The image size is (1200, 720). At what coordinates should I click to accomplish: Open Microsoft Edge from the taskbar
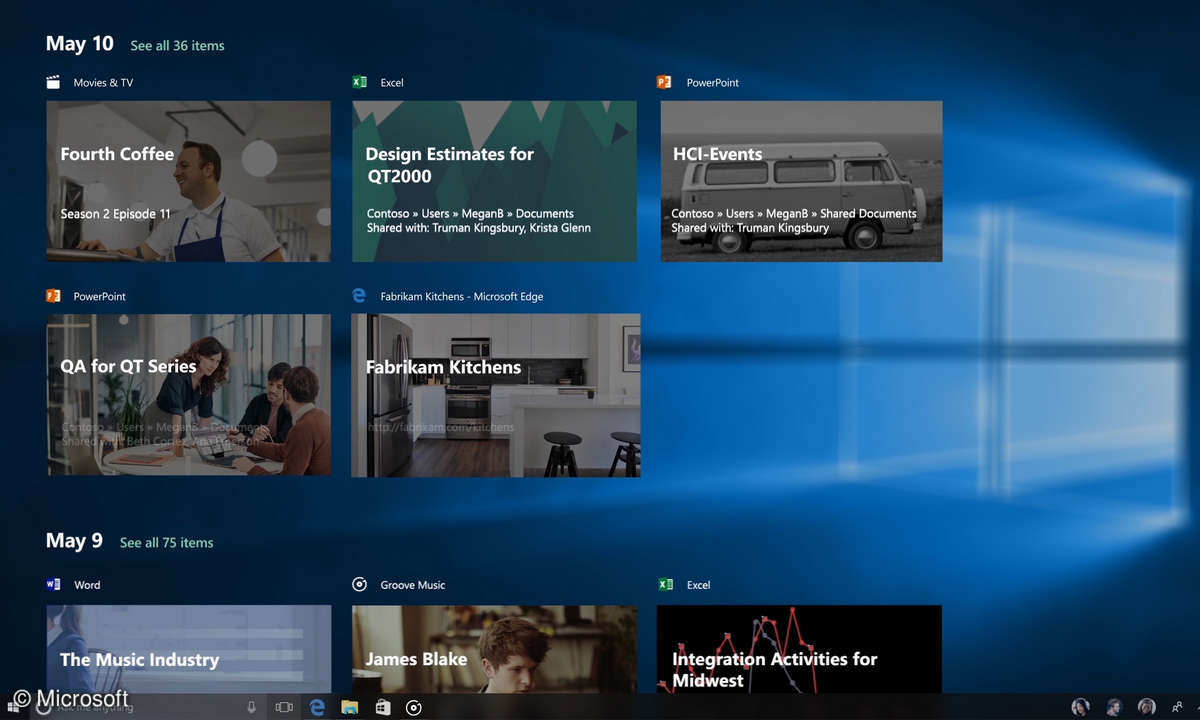point(317,707)
